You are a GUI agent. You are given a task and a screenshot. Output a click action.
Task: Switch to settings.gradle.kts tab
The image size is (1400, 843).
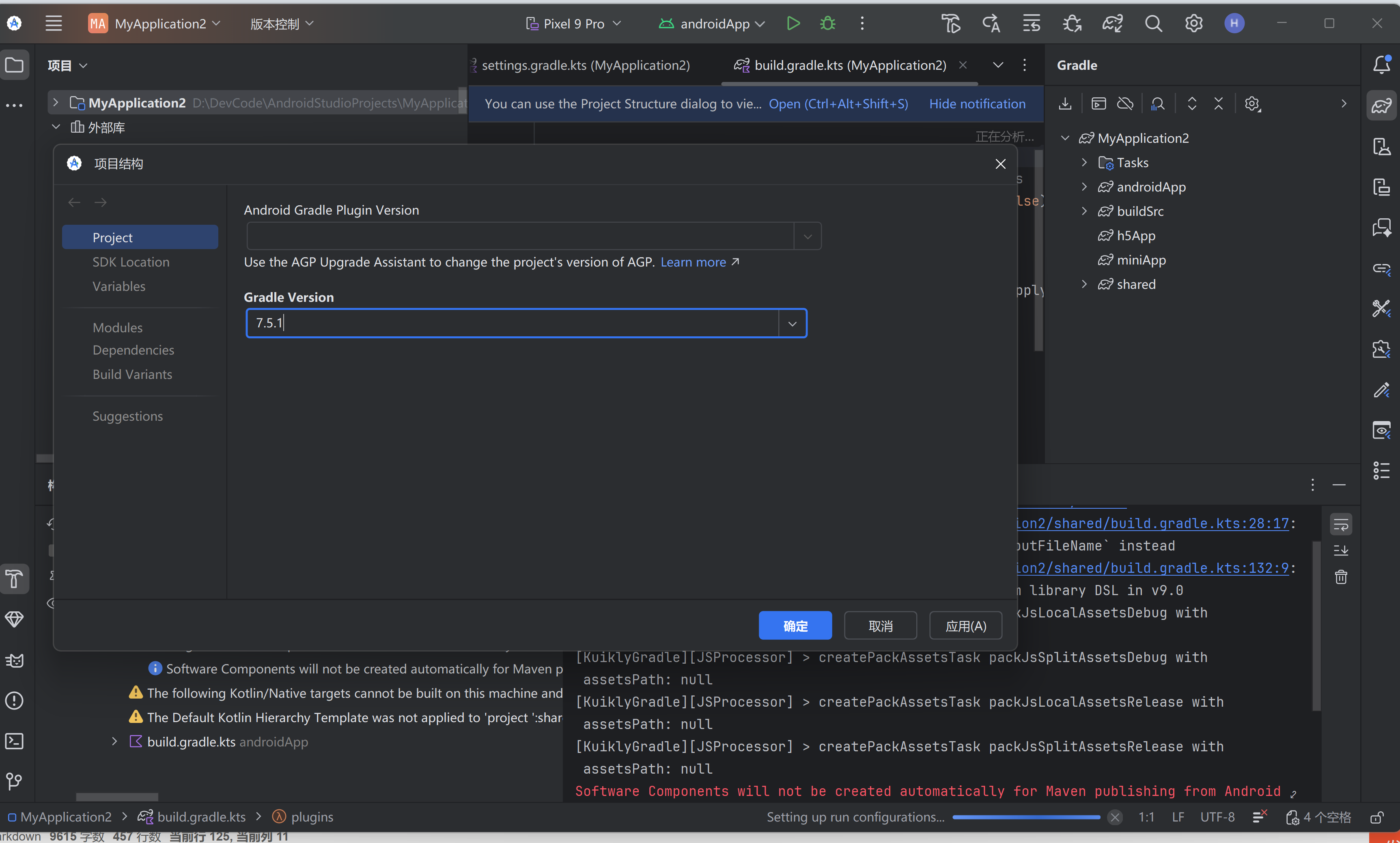[585, 65]
